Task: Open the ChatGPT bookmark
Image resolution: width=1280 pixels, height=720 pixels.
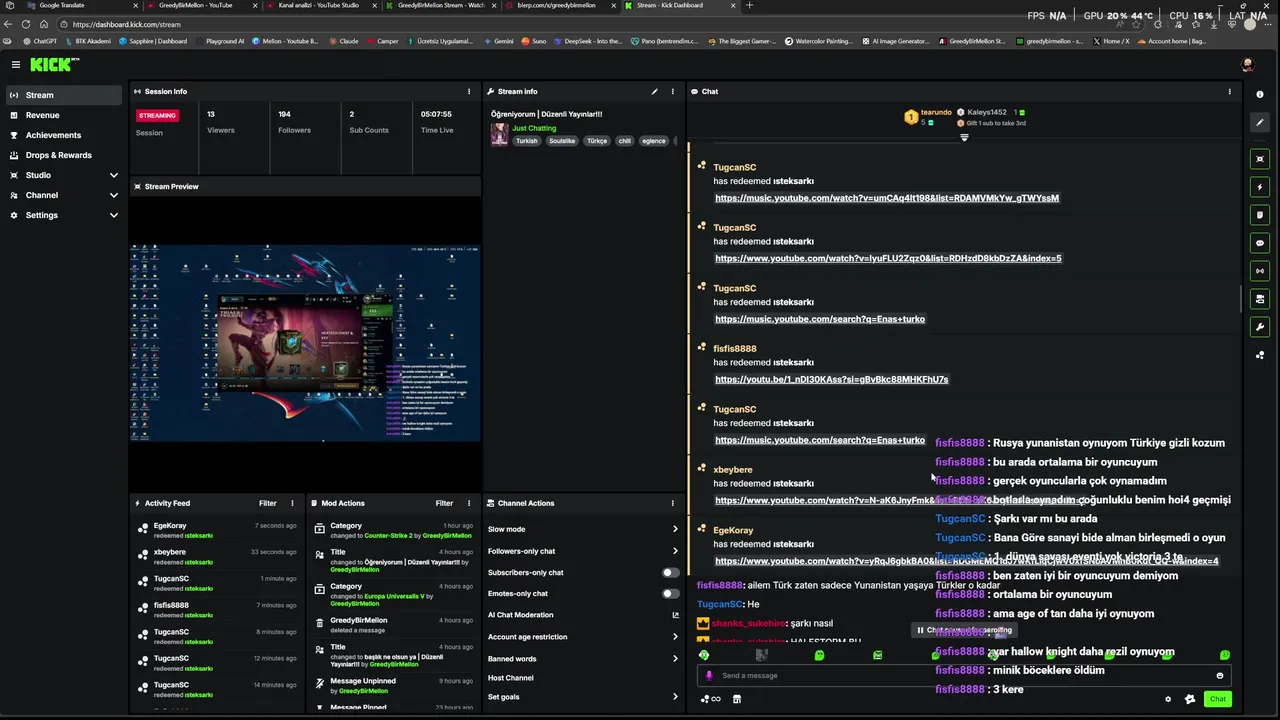Action: pos(39,41)
